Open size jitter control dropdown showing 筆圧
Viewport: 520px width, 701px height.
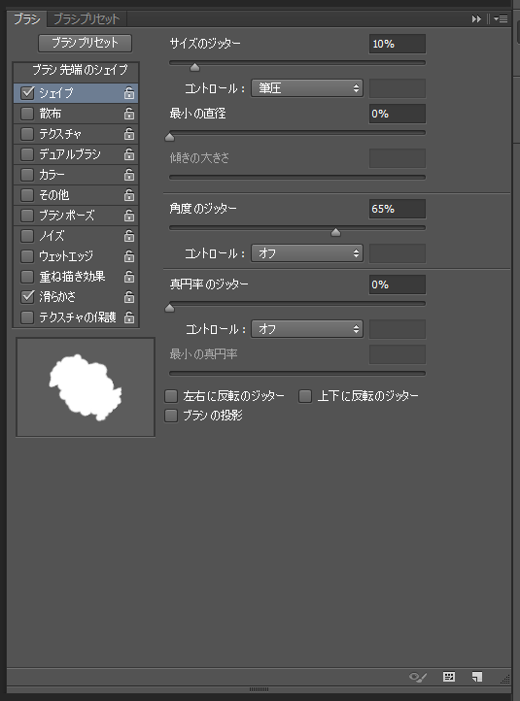(307, 88)
